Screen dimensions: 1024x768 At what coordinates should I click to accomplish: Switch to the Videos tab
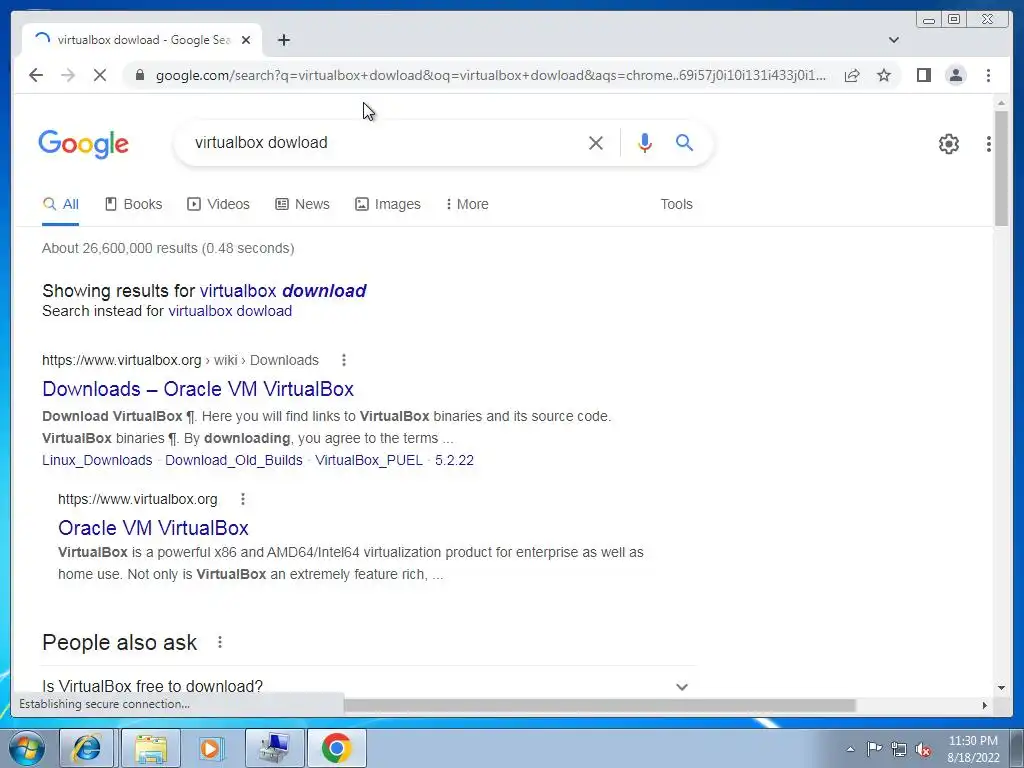(x=218, y=204)
